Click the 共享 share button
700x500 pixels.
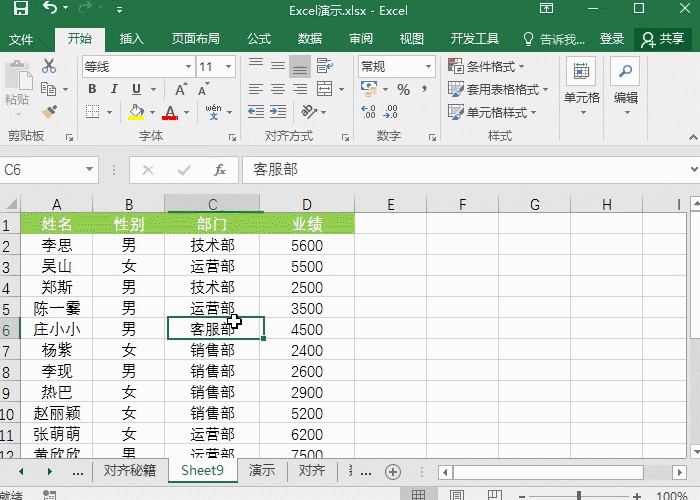point(663,39)
